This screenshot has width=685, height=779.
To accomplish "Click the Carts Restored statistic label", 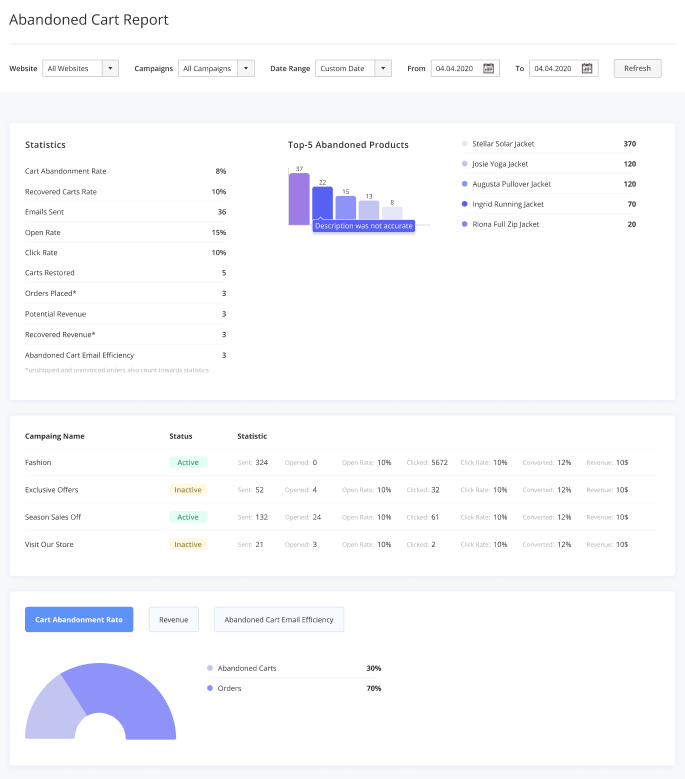I will (x=50, y=272).
